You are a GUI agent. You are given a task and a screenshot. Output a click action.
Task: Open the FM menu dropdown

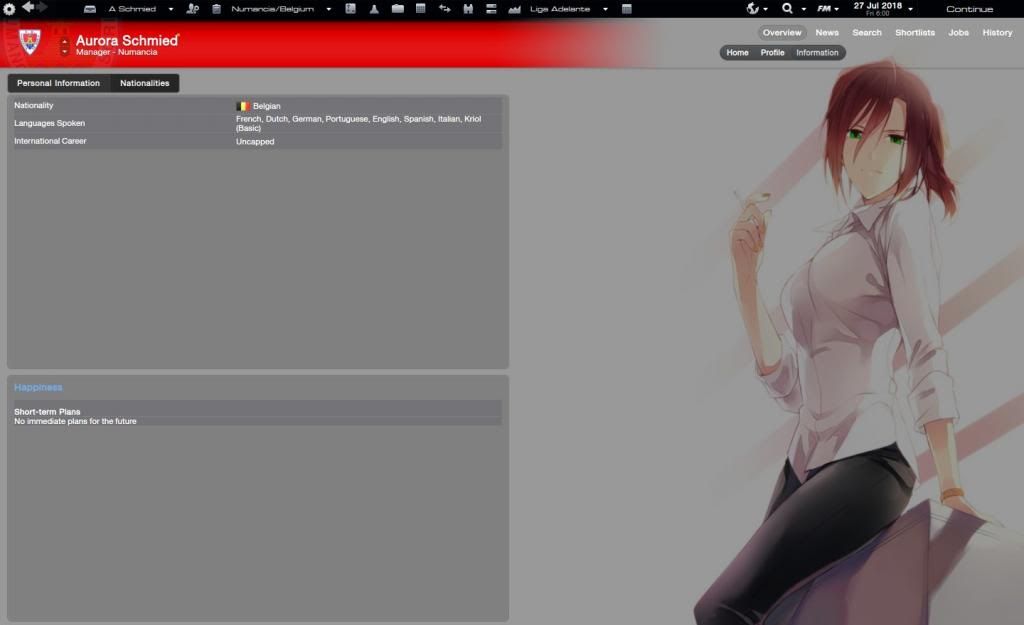click(828, 8)
